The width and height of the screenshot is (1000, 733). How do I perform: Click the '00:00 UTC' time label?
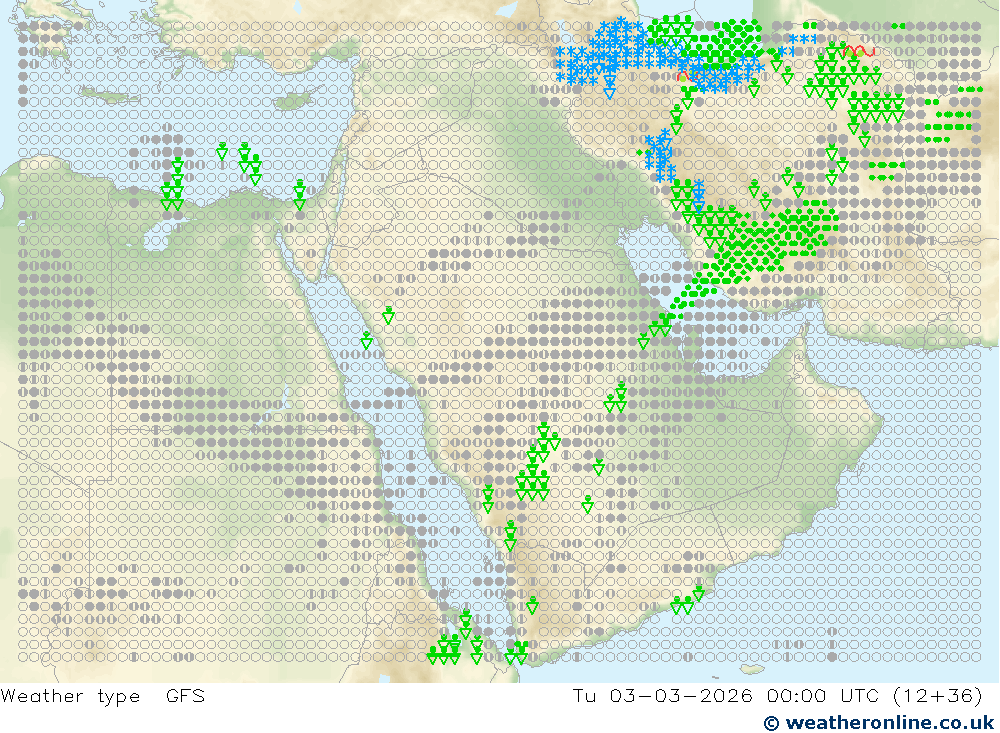click(x=823, y=695)
